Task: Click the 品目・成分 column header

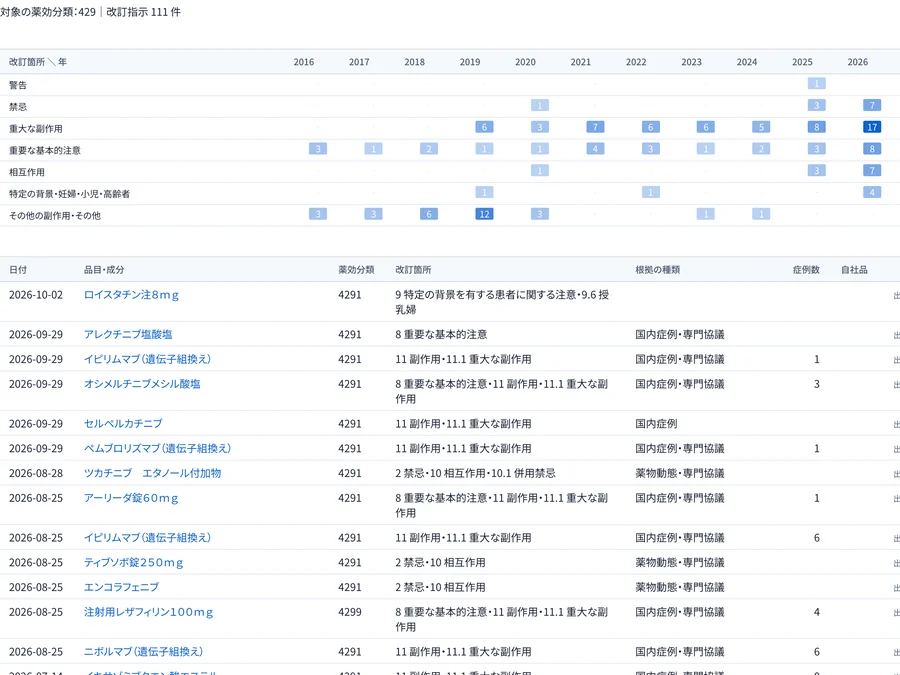Action: 104,270
